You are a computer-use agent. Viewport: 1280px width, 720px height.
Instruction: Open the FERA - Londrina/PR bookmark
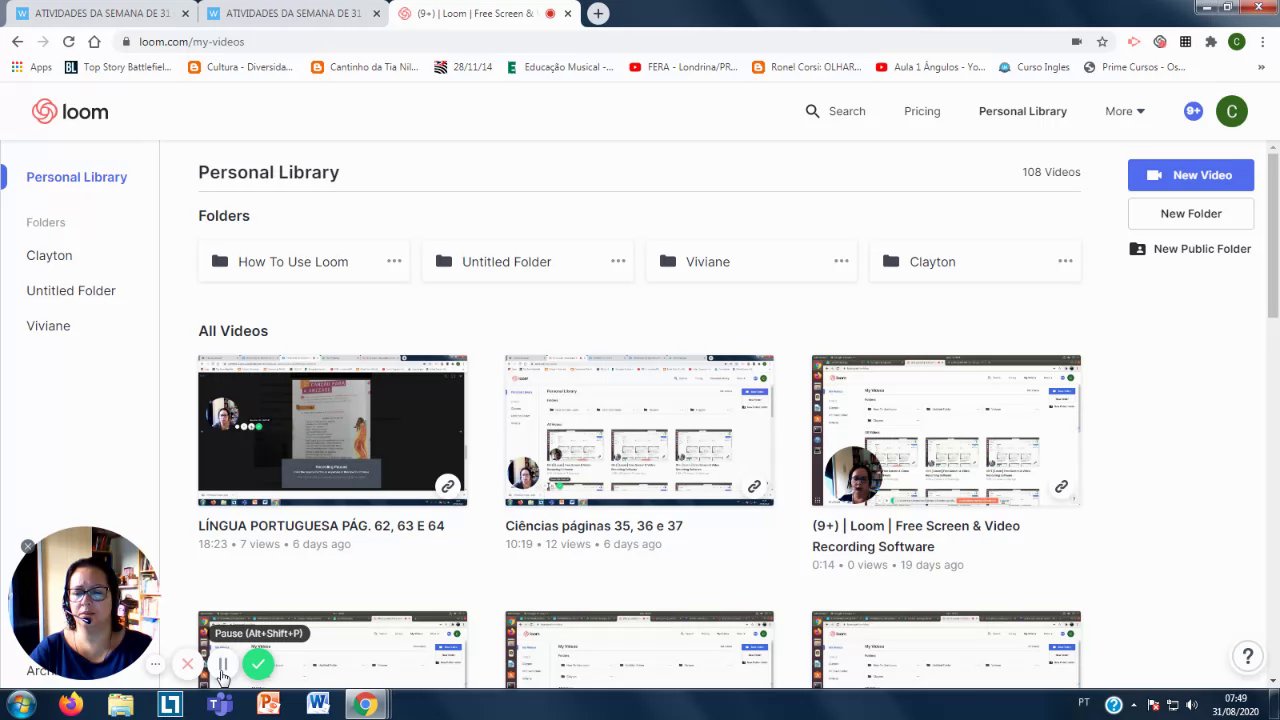(683, 67)
